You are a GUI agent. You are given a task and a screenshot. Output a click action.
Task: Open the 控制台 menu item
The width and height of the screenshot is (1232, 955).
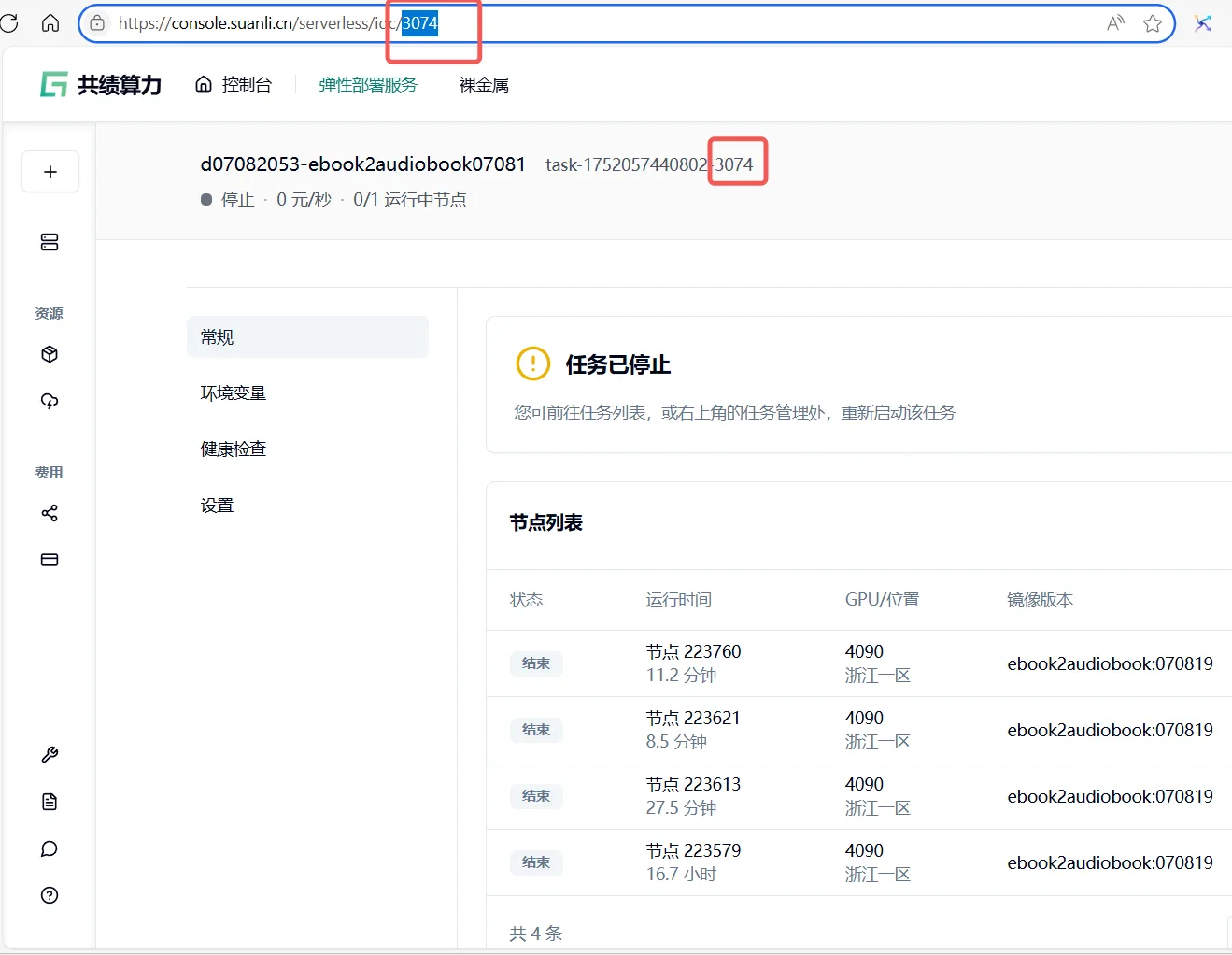234,85
